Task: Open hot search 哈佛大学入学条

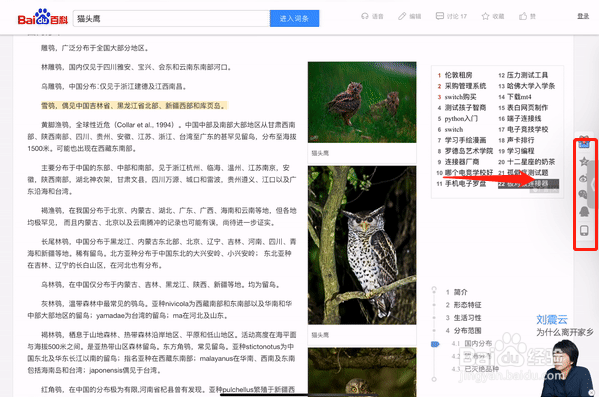Action: click(x=531, y=86)
